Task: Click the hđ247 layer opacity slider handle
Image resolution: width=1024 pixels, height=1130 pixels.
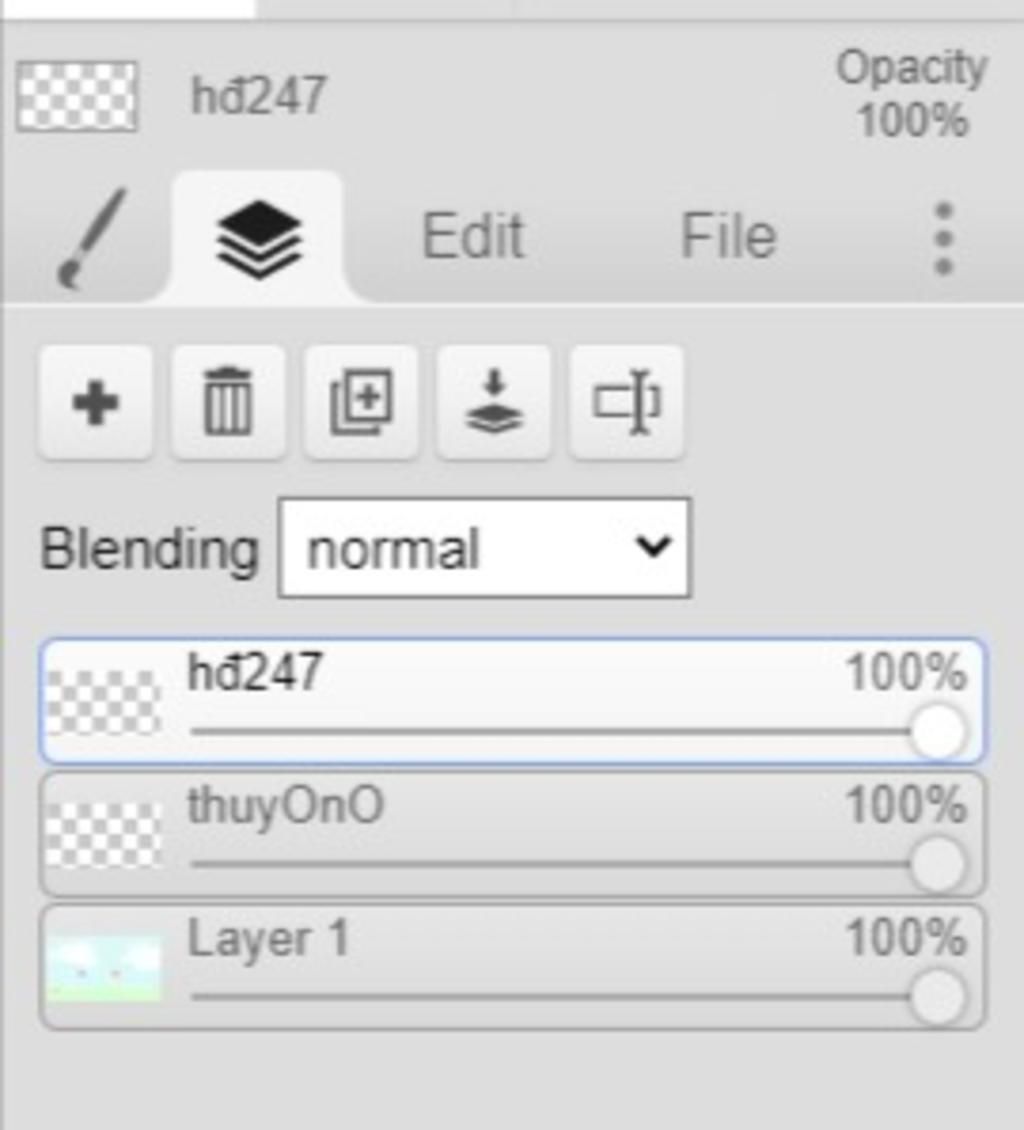Action: (938, 732)
